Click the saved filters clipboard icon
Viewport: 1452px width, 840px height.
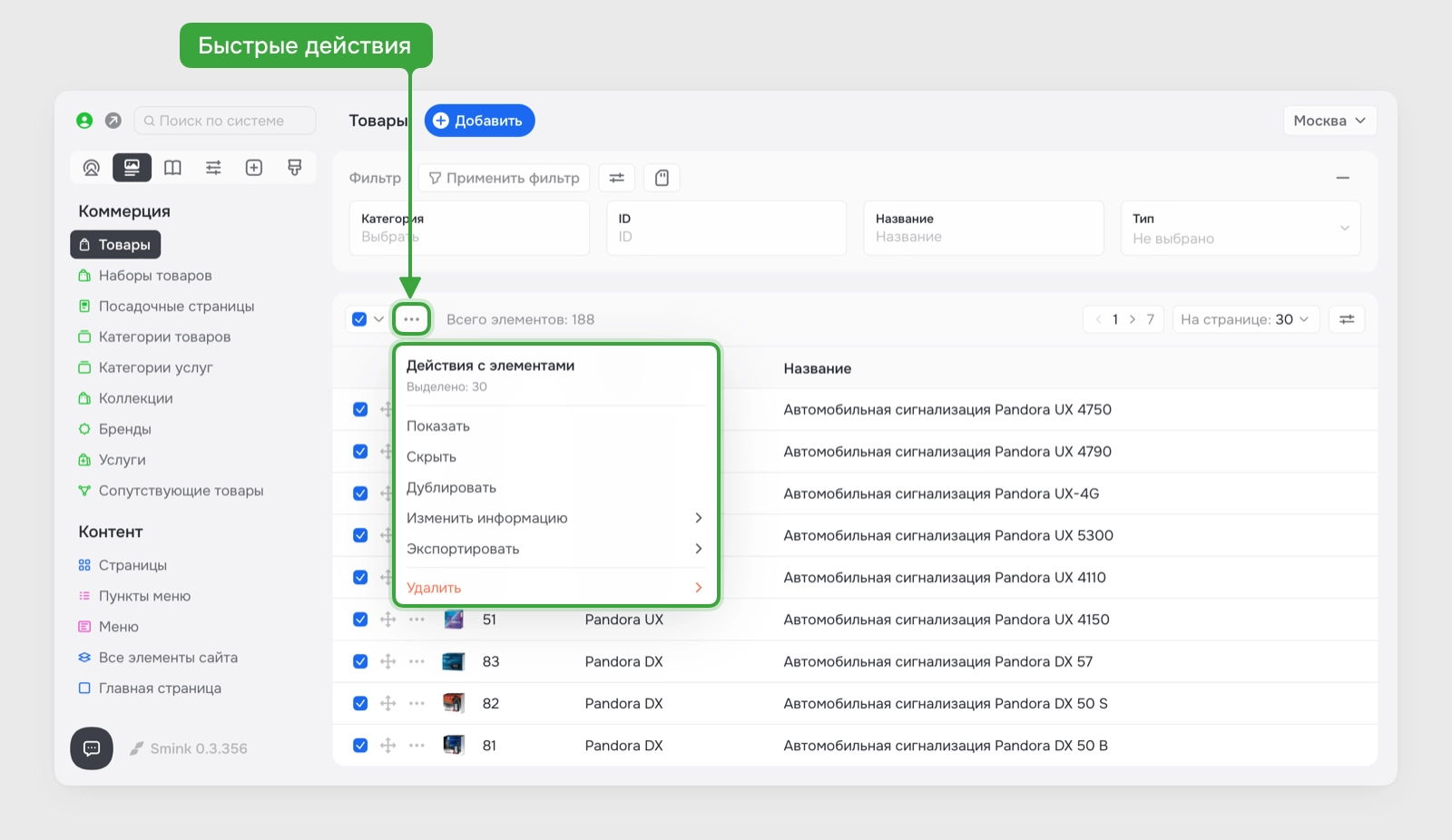pyautogui.click(x=662, y=178)
